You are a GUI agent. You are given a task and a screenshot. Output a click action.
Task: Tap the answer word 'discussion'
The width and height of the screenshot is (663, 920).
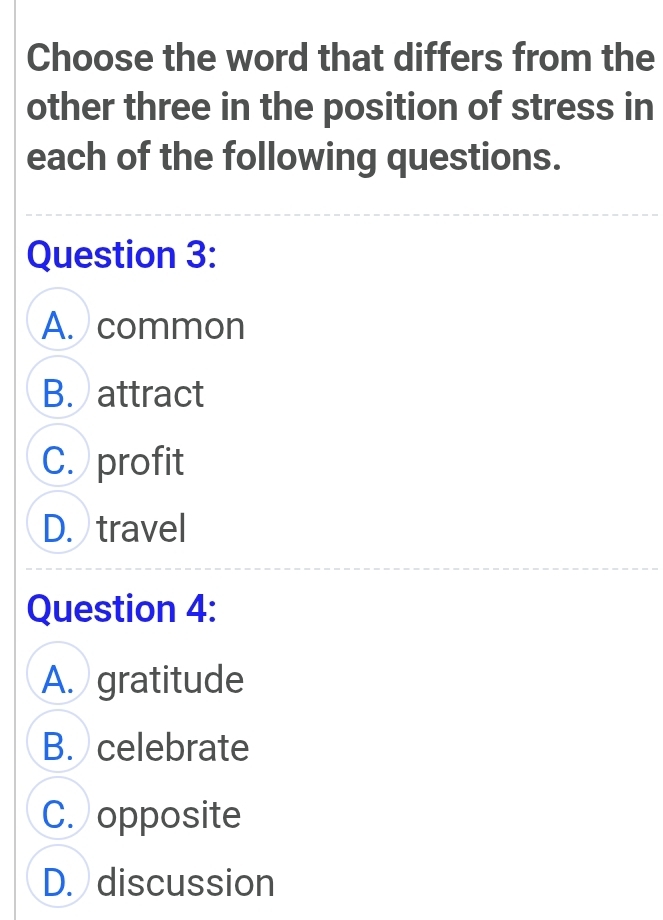(x=187, y=883)
